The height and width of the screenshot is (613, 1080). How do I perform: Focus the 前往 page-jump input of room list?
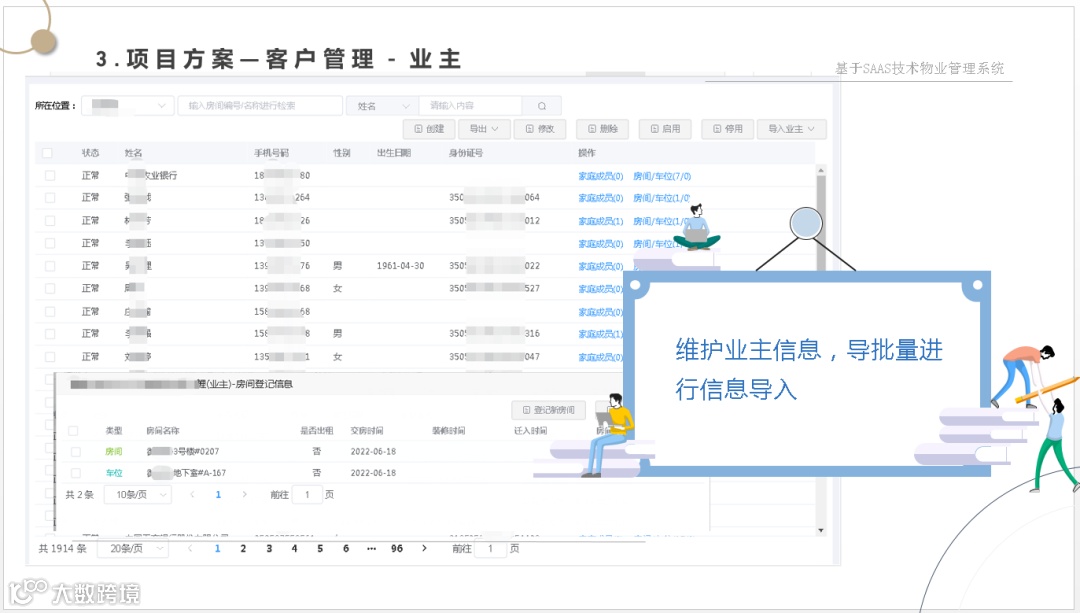click(307, 495)
